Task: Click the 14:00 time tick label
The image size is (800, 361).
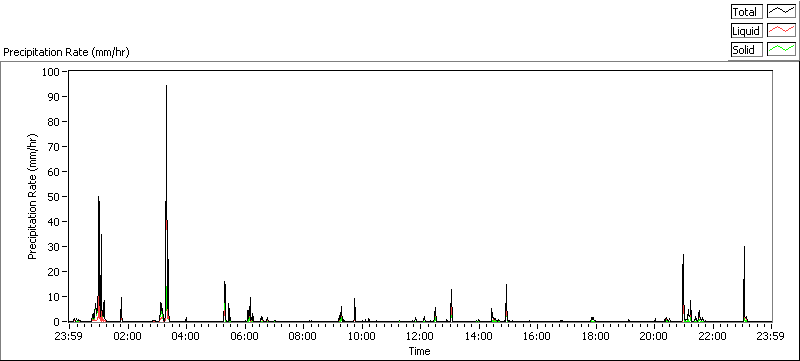Action: 479,336
